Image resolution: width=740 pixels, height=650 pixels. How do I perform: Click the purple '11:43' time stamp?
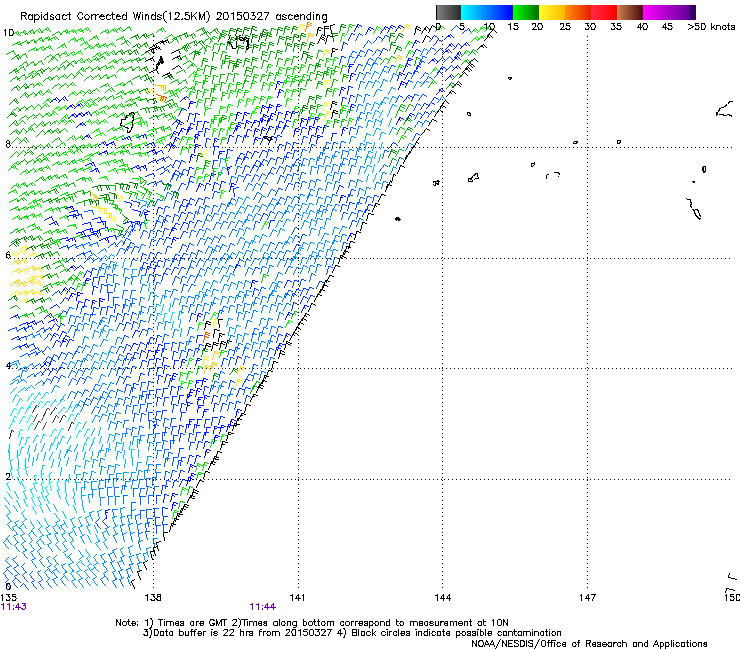(14, 607)
